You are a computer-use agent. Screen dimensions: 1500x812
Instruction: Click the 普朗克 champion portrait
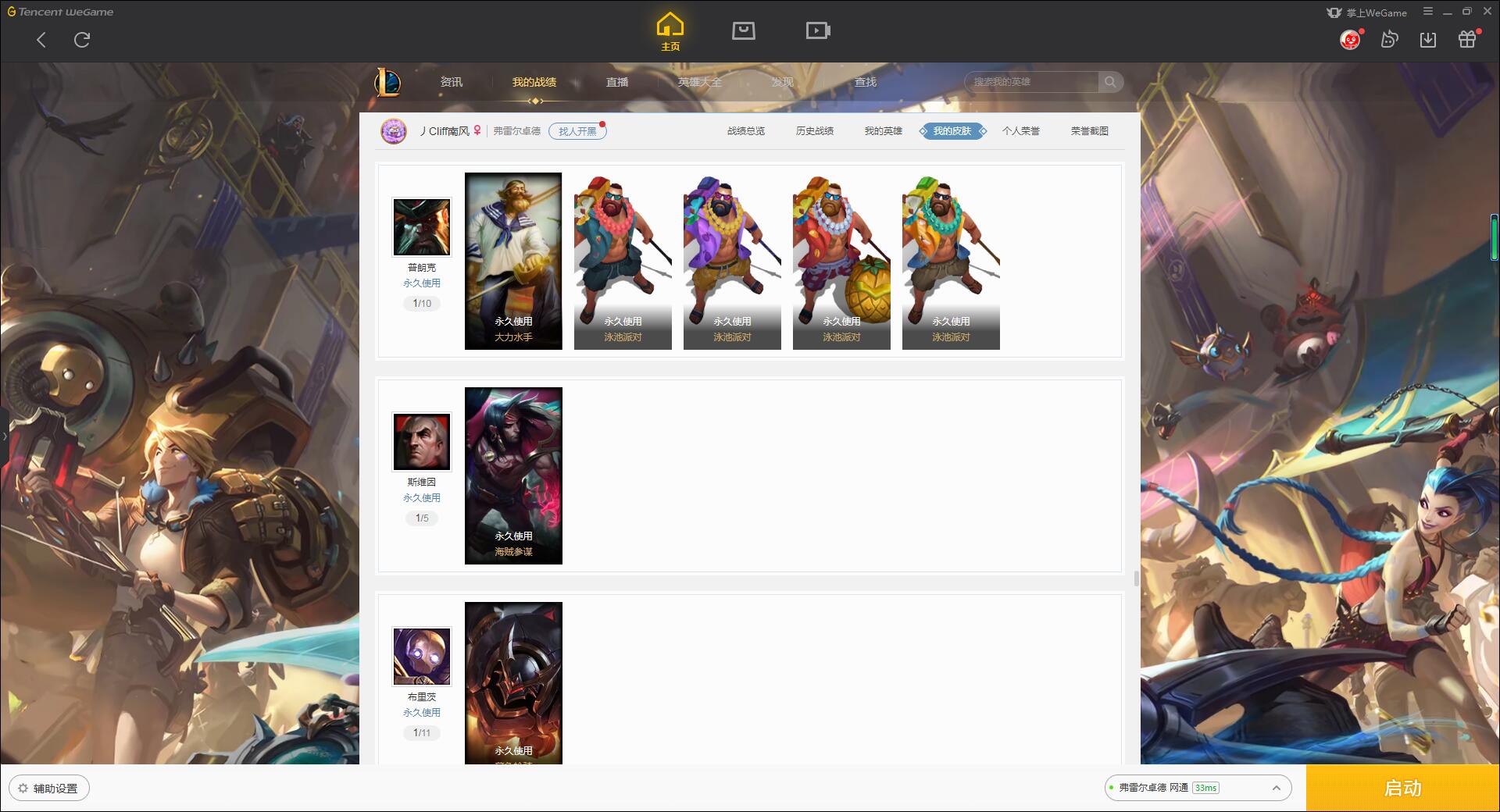422,226
